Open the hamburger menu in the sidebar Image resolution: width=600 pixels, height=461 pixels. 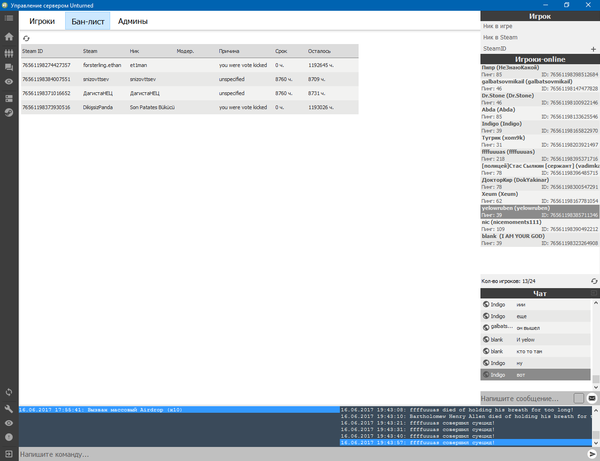click(9, 20)
